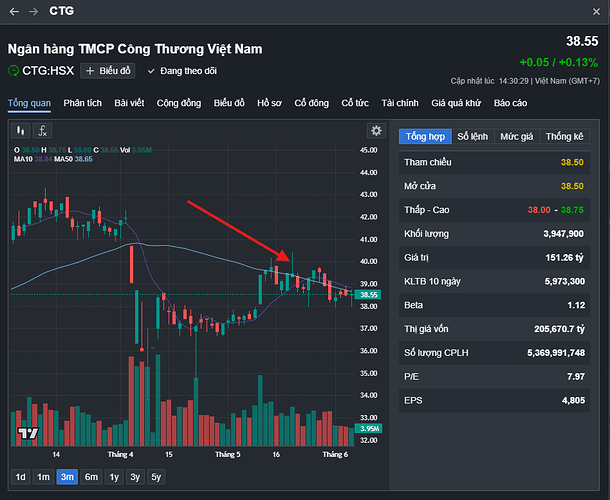
Task: Open the 'Tài chính' tab
Action: [399, 103]
